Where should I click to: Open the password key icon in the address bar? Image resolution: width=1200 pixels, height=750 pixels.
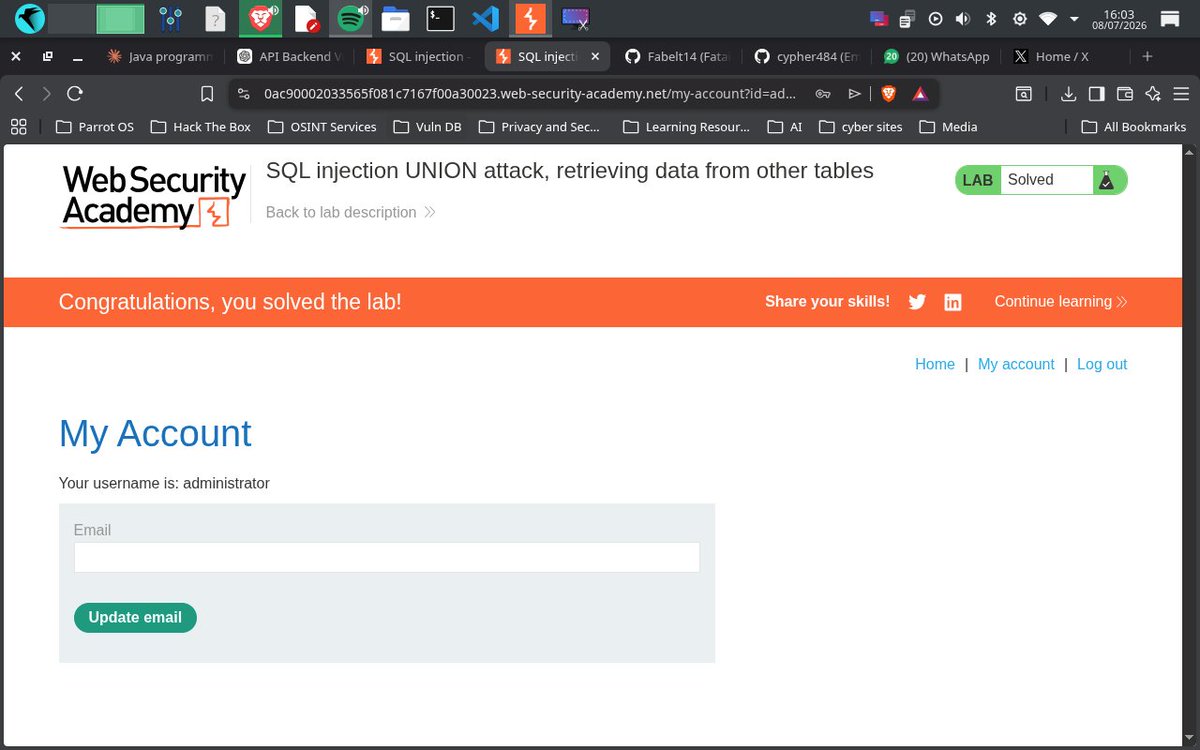823,94
